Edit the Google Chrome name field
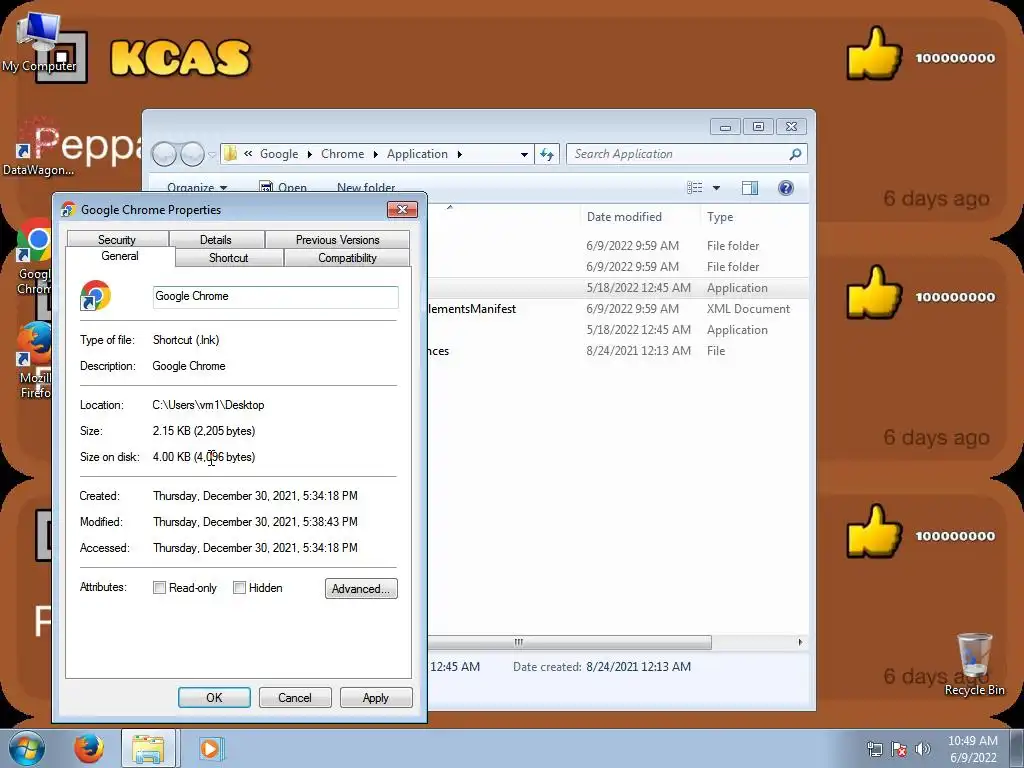Screen dimensions: 1024x768 [276, 296]
